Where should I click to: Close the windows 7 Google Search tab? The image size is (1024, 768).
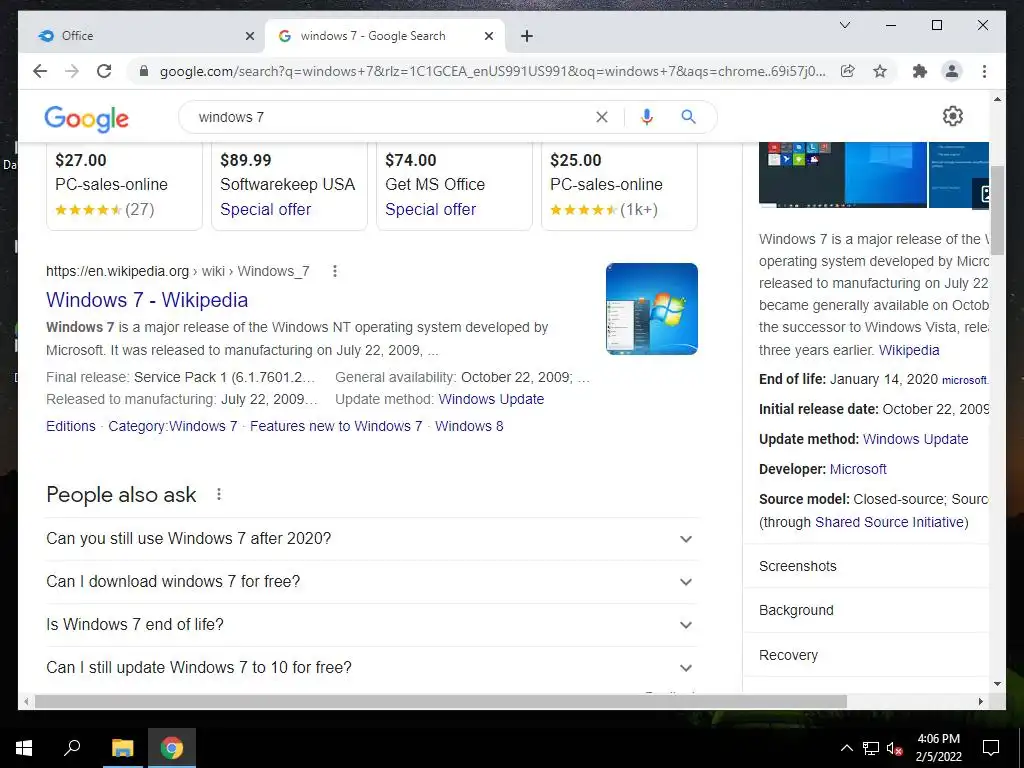coord(488,36)
